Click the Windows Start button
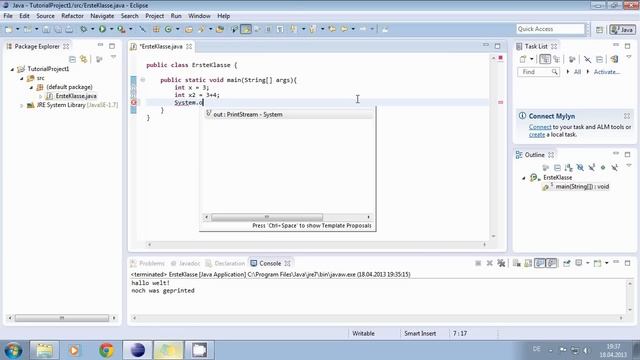This screenshot has width=640, height=360. (13, 350)
